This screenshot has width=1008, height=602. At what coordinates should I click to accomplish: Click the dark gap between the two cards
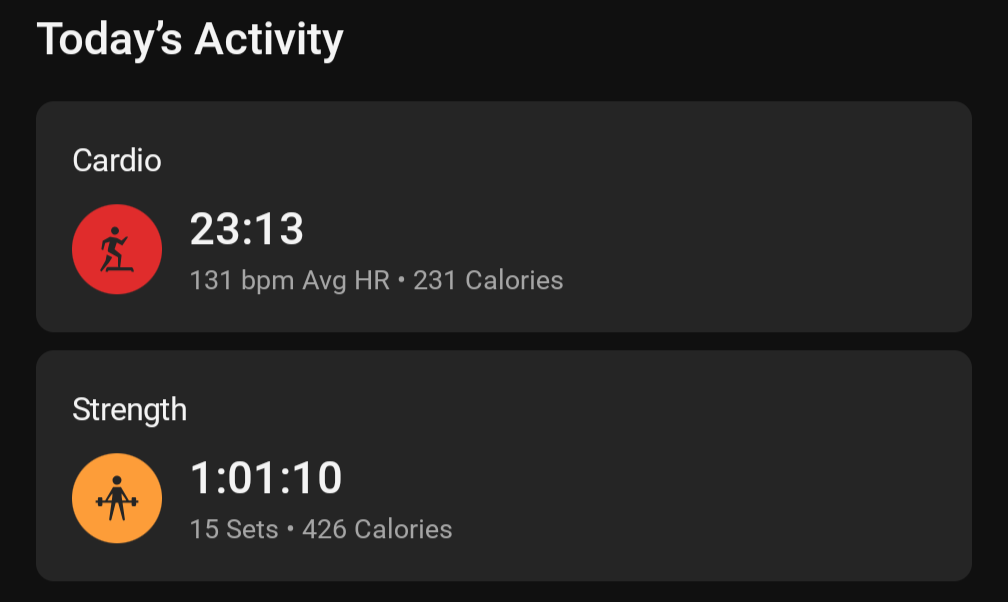coord(504,342)
